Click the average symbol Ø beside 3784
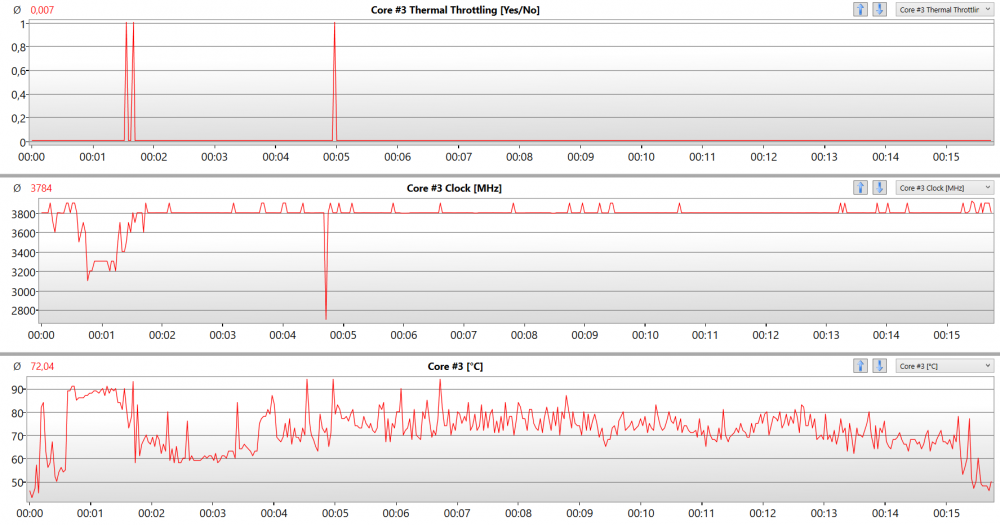This screenshot has height=525, width=1000. [x=16, y=188]
